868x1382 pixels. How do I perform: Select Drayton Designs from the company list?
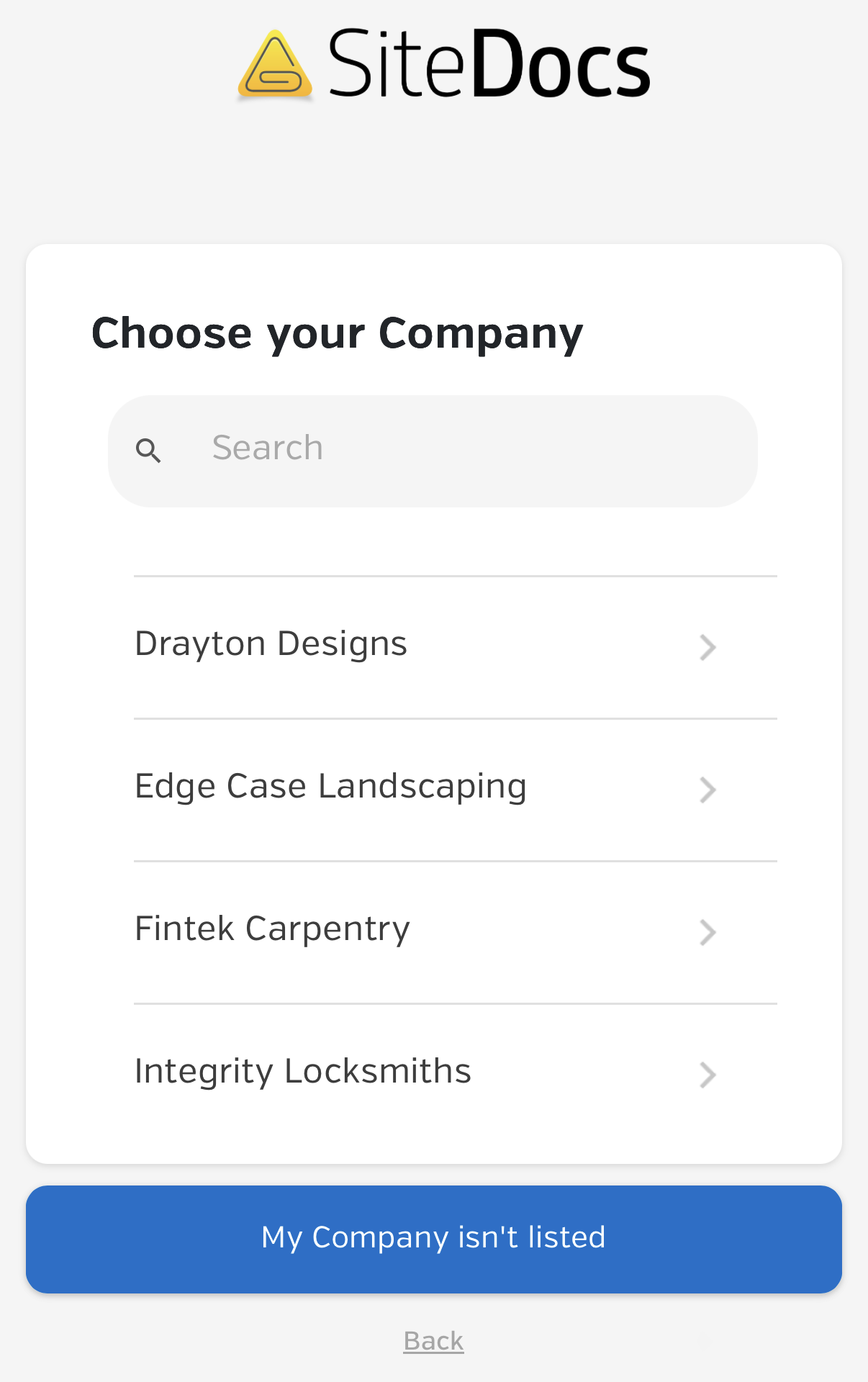tap(271, 644)
